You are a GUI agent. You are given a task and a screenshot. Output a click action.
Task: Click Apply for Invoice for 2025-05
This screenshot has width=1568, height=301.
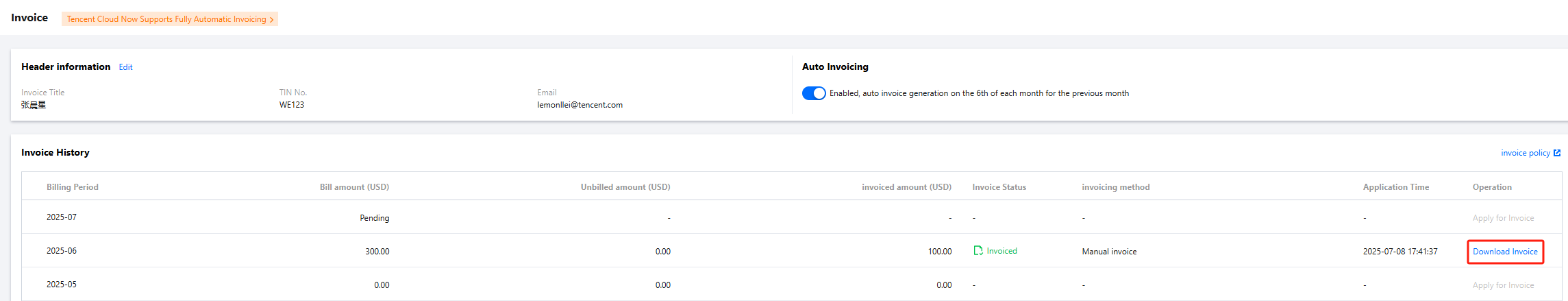1503,285
